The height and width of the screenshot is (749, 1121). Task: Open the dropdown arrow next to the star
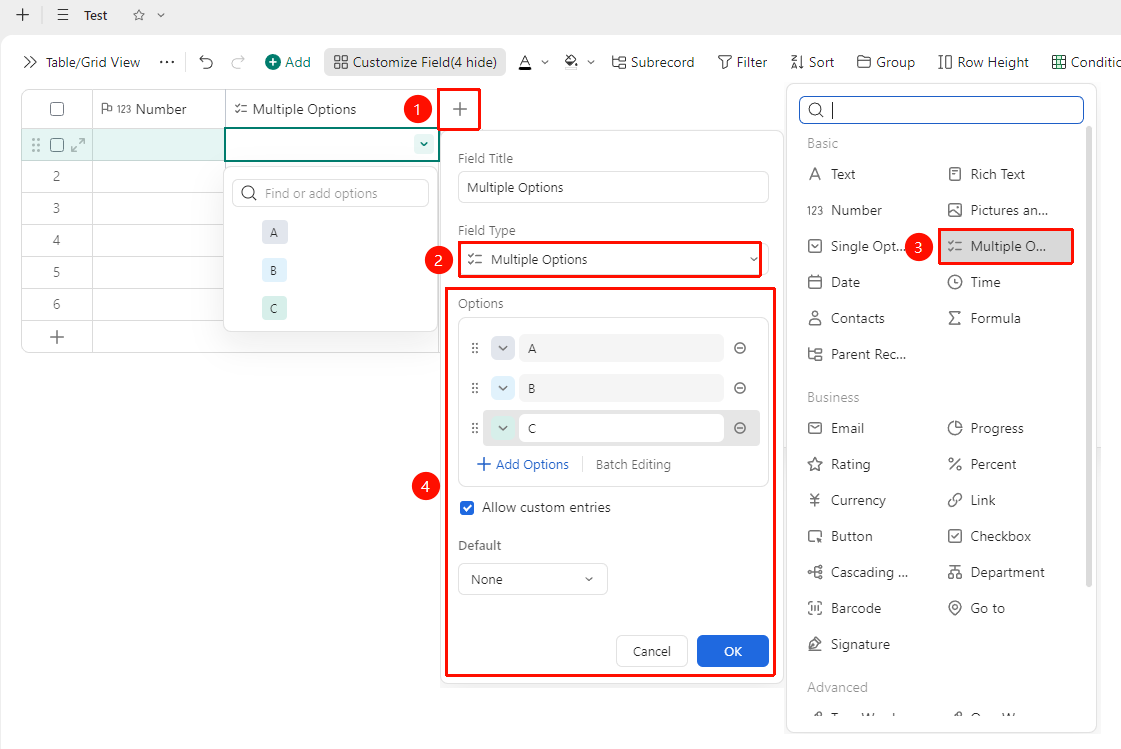[161, 15]
